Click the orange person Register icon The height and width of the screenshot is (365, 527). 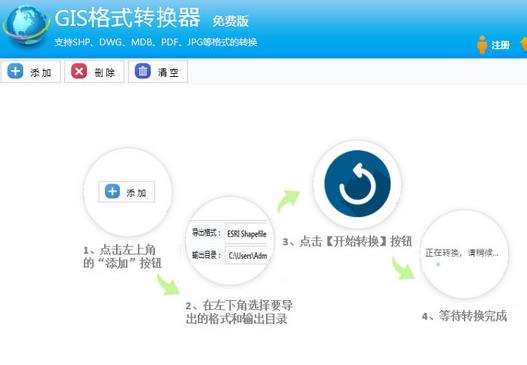tap(482, 45)
